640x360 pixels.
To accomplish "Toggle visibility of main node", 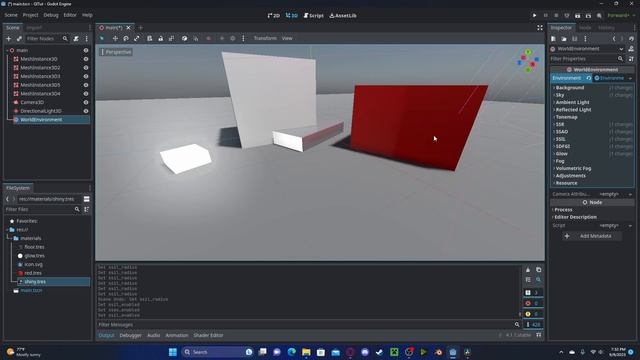I will 86,50.
